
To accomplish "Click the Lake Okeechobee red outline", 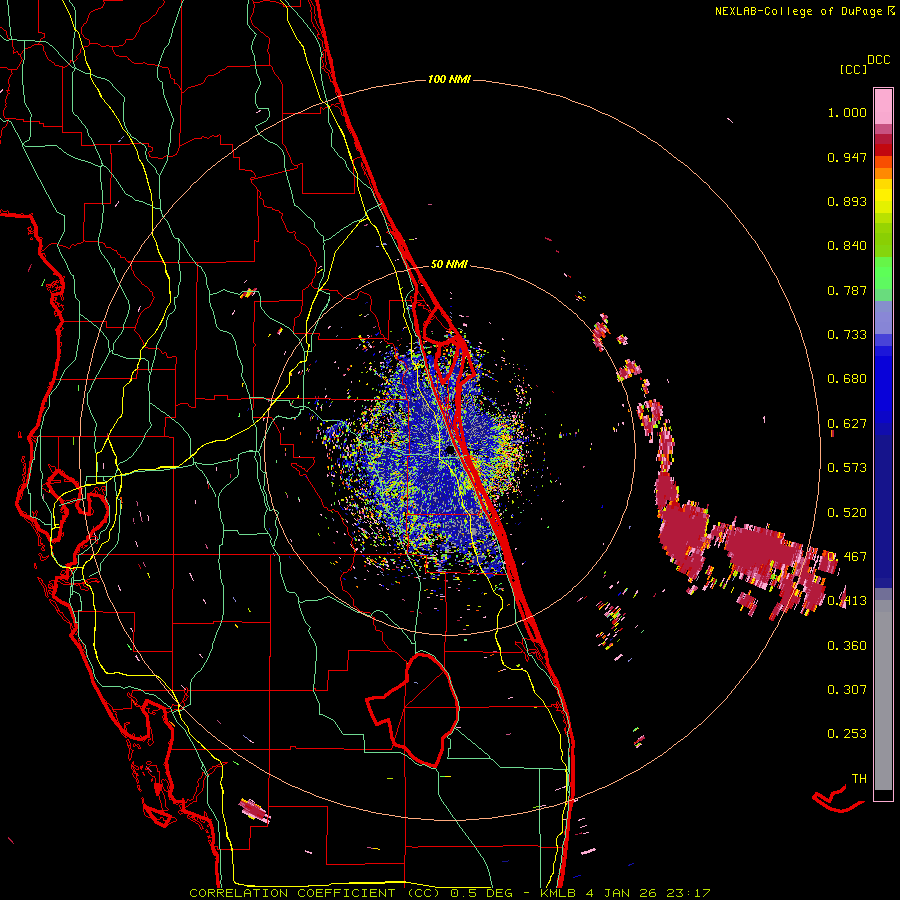I will pos(413,709).
